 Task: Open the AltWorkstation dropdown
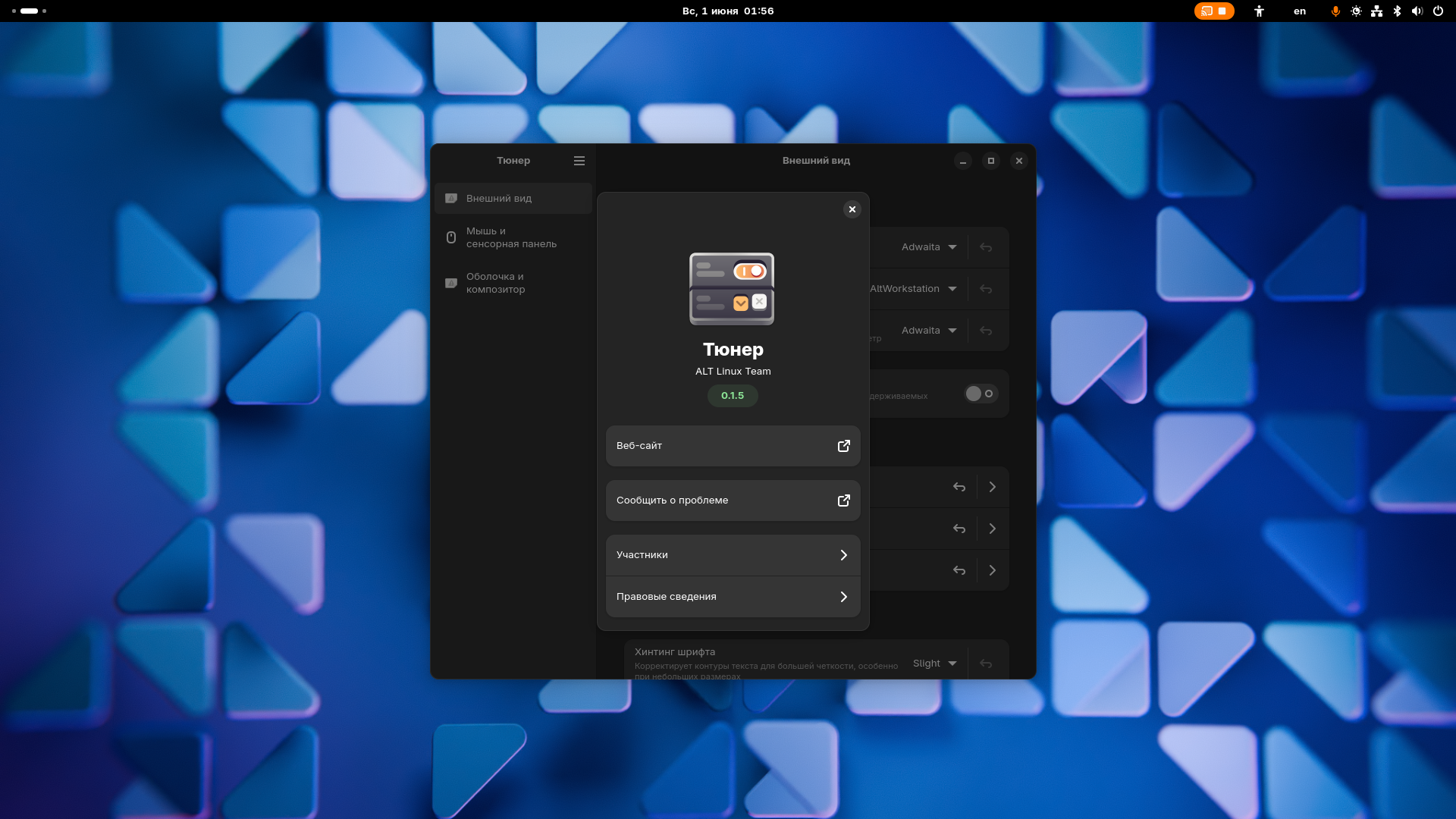pyautogui.click(x=914, y=289)
